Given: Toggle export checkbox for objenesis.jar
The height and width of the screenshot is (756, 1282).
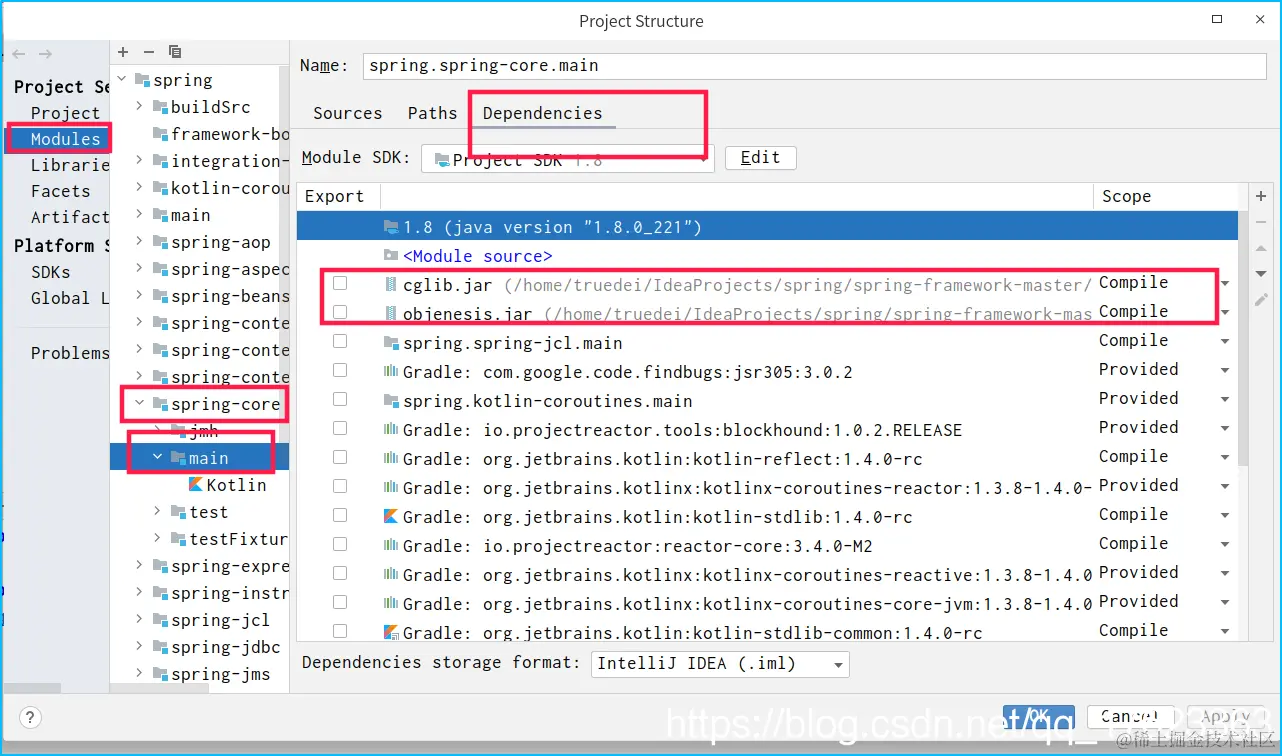Looking at the screenshot, I should 340,312.
